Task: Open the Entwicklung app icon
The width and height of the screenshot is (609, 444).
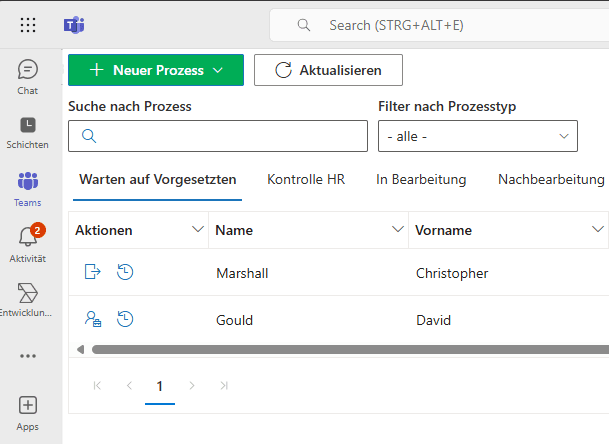Action: [x=28, y=293]
